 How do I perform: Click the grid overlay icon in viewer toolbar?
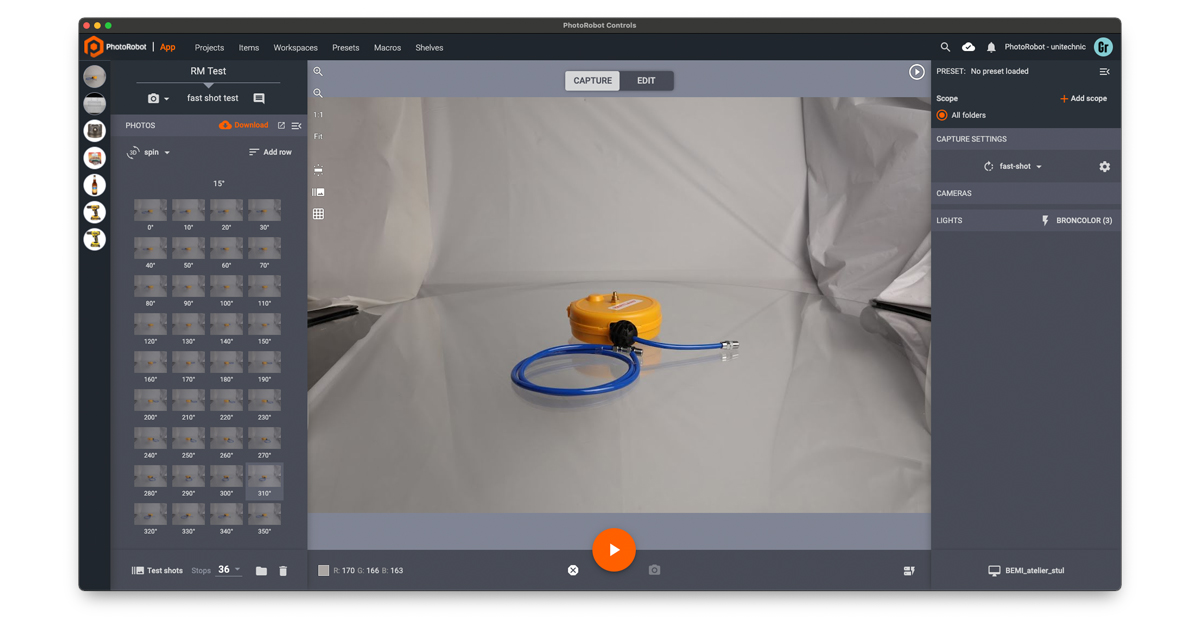point(318,214)
